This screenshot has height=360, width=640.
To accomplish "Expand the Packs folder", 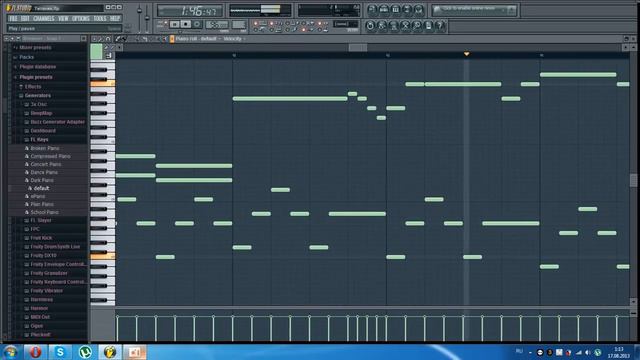I will tap(27, 57).
